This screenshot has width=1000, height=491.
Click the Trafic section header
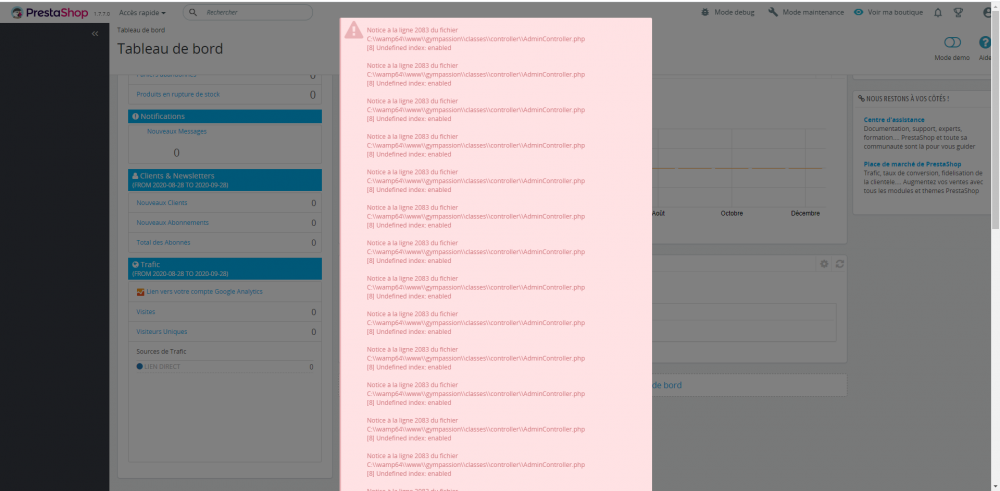225,268
